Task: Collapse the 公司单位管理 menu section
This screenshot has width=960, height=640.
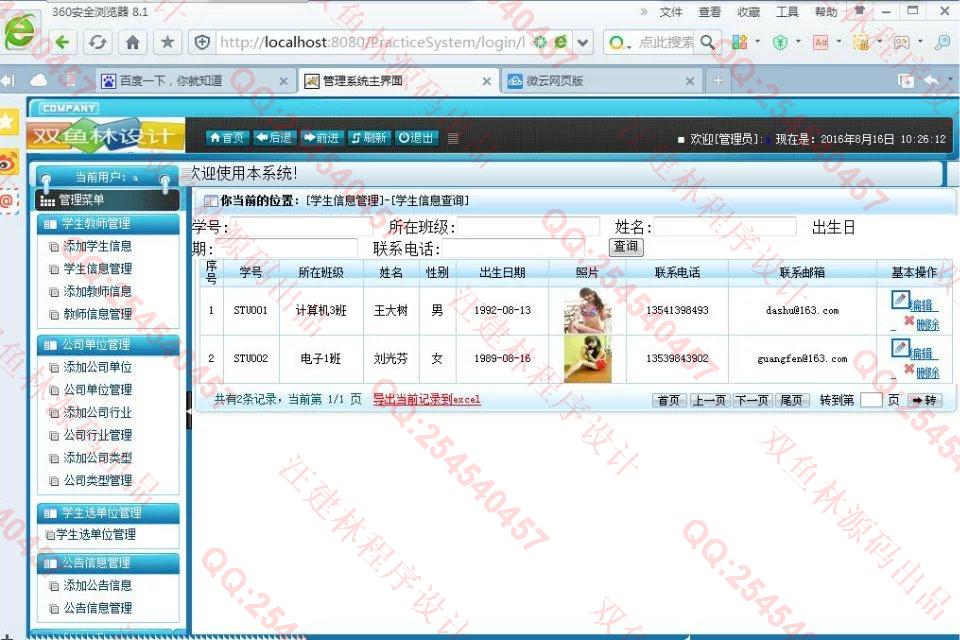Action: click(x=108, y=345)
